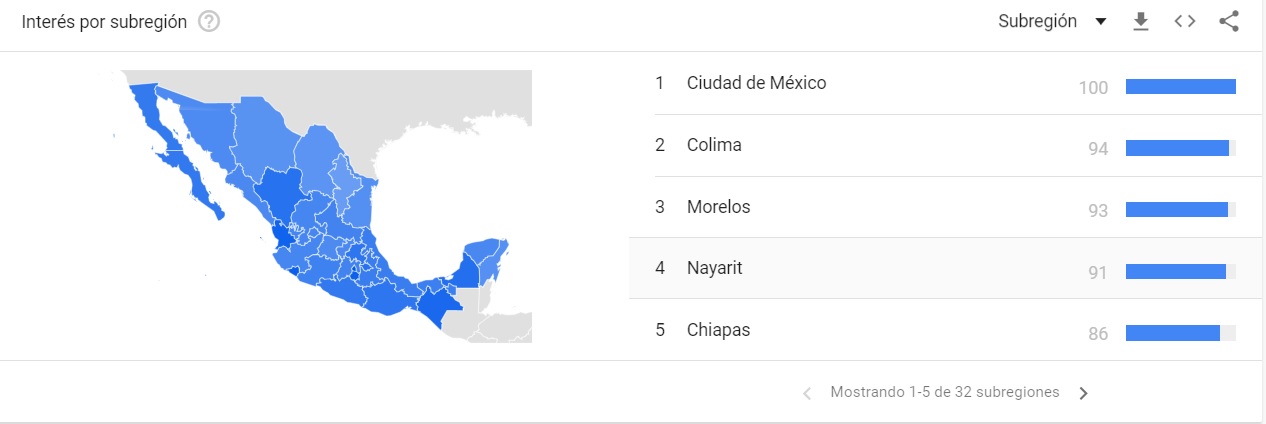This screenshot has height=424, width=1266.
Task: Open the help icon beside Interés por subregión
Action: (209, 22)
